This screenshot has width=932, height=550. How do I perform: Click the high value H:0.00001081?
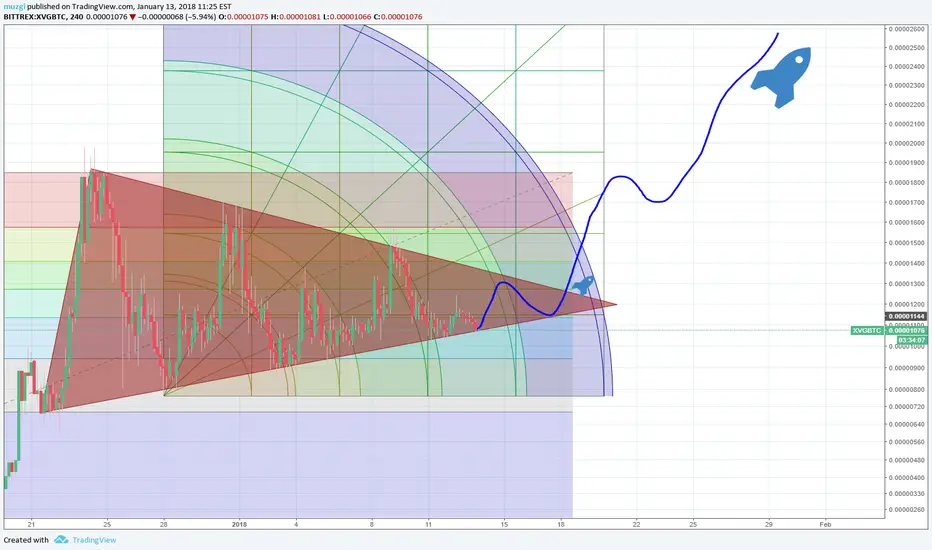click(x=295, y=17)
